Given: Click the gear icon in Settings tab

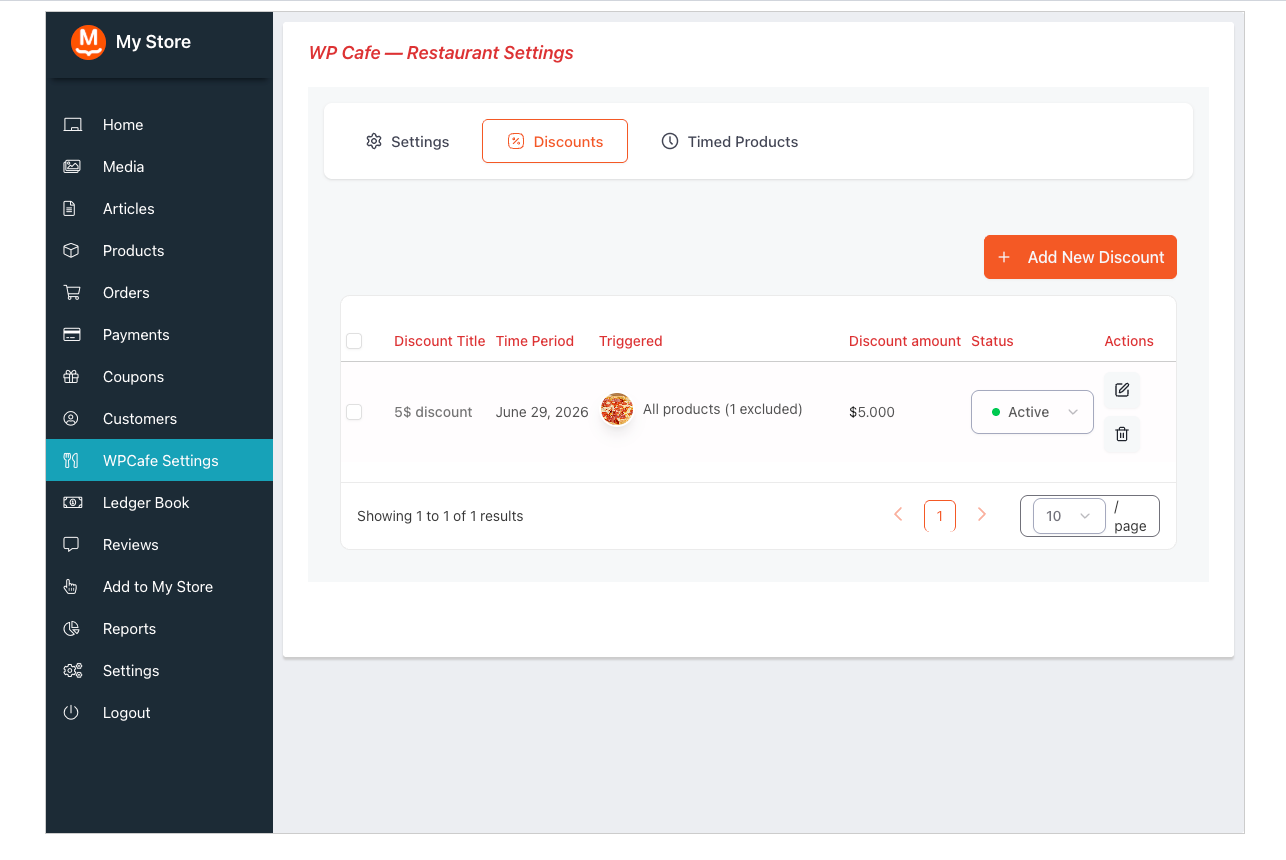Looking at the screenshot, I should pyautogui.click(x=374, y=141).
